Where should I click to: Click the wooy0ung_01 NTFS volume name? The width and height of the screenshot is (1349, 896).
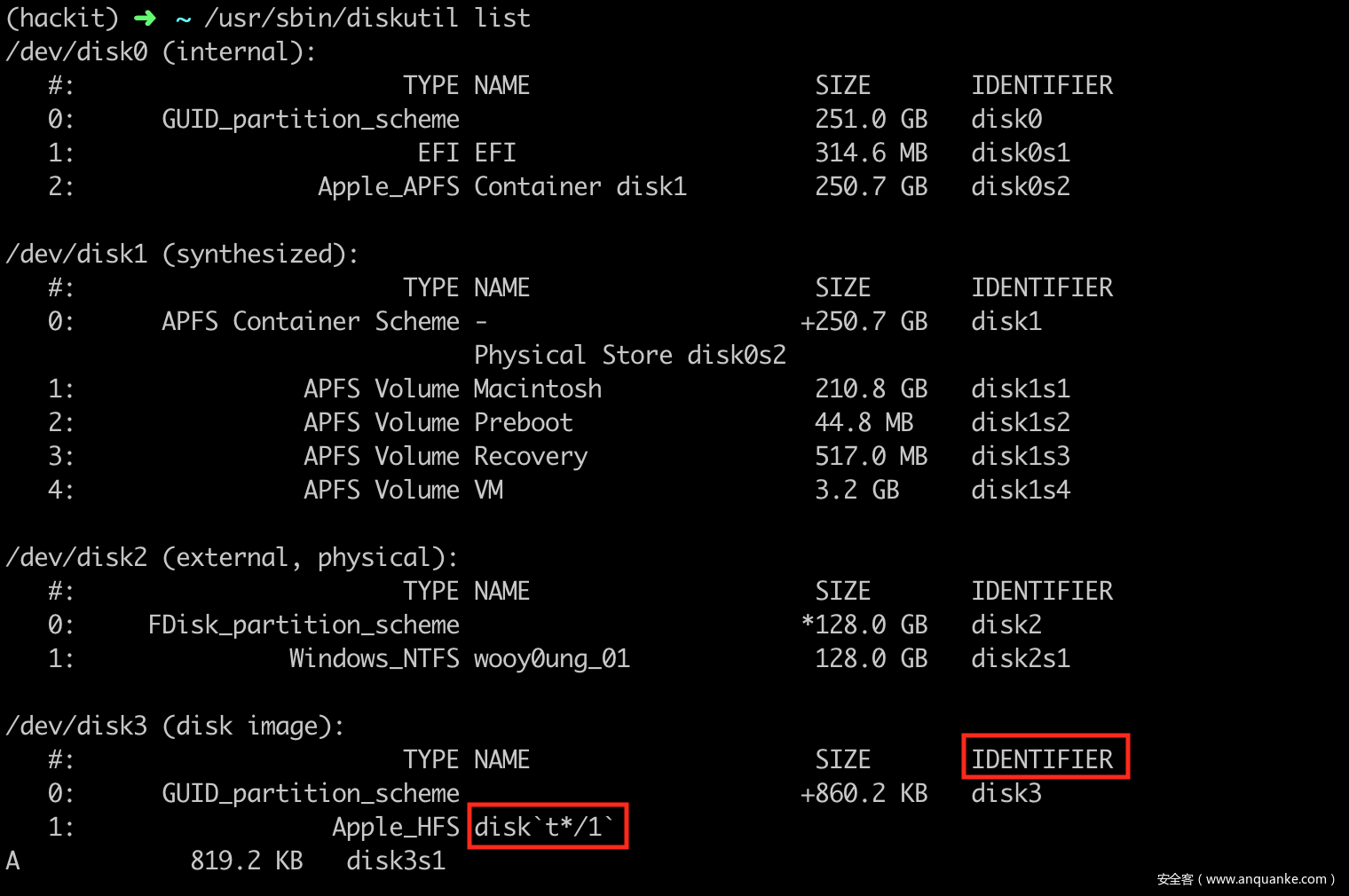551,658
